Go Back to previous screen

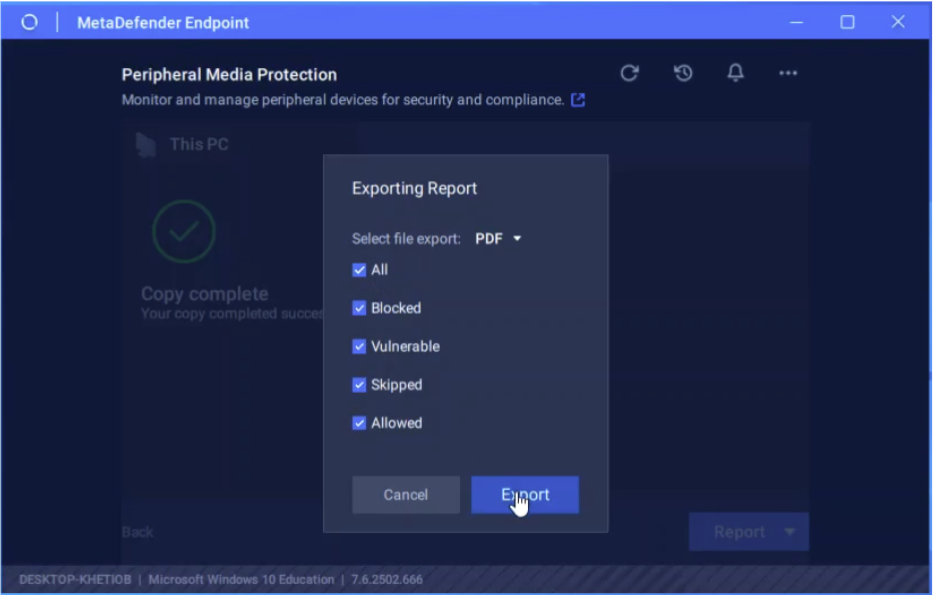pyautogui.click(x=138, y=532)
